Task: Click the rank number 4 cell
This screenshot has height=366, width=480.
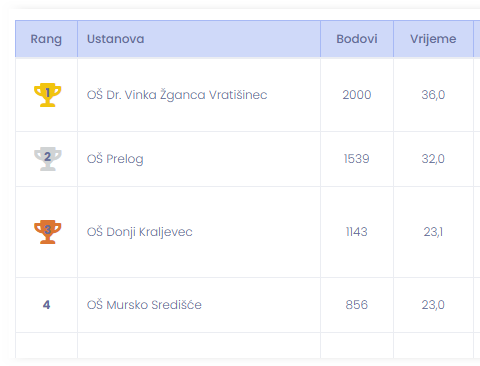Action: pos(46,305)
